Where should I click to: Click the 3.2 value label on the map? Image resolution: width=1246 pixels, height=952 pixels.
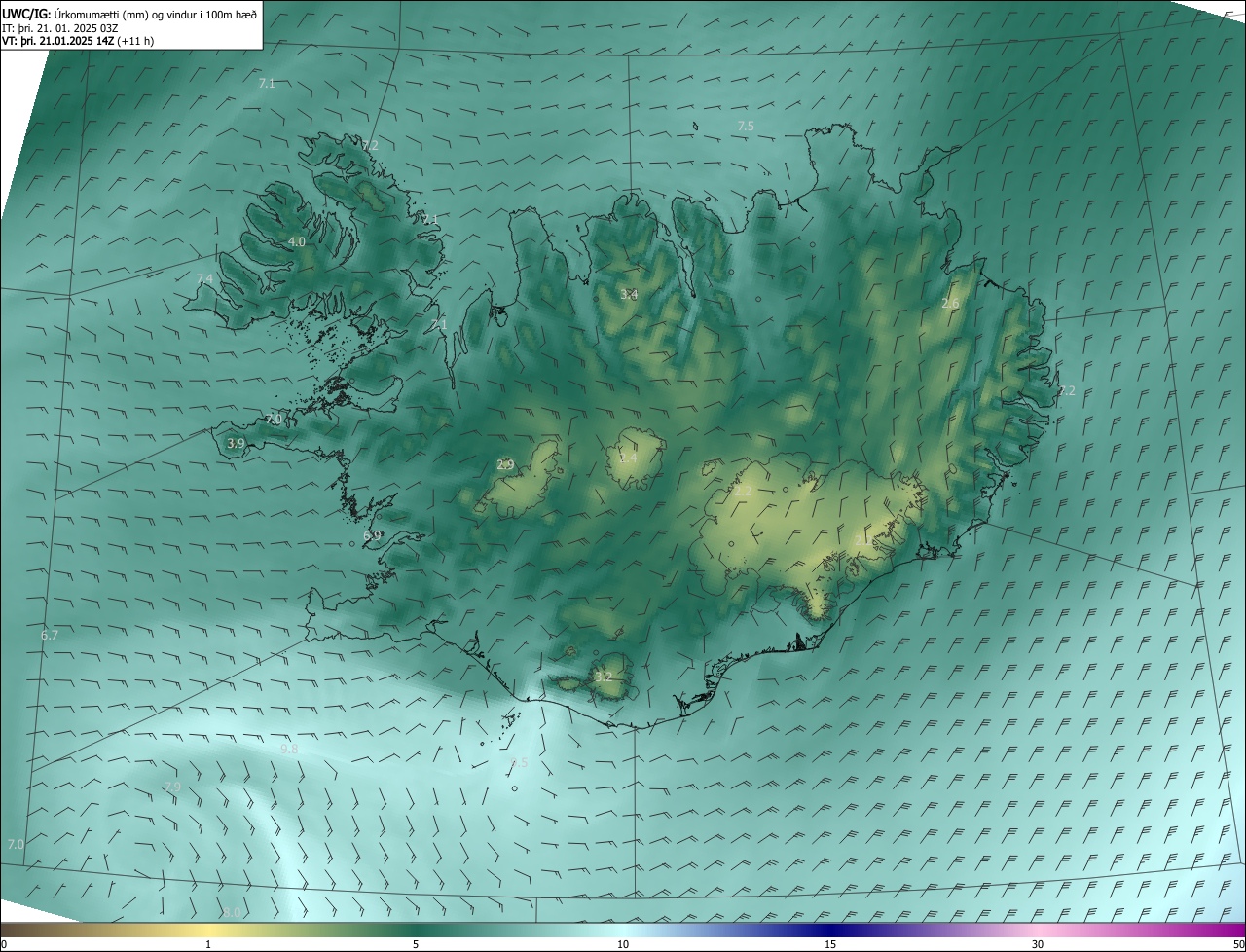(604, 677)
